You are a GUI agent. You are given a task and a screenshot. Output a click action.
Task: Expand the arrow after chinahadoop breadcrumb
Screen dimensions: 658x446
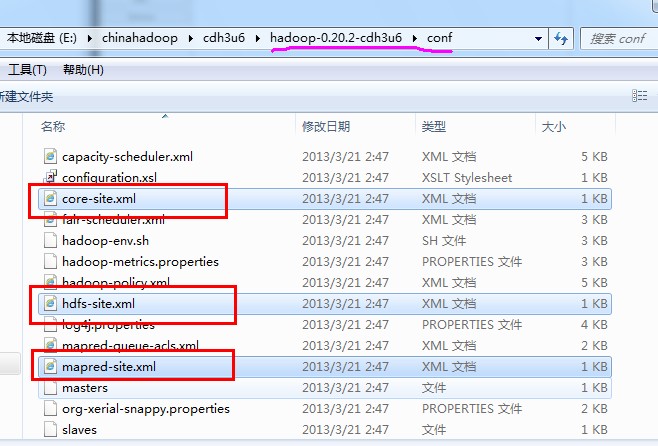point(191,38)
